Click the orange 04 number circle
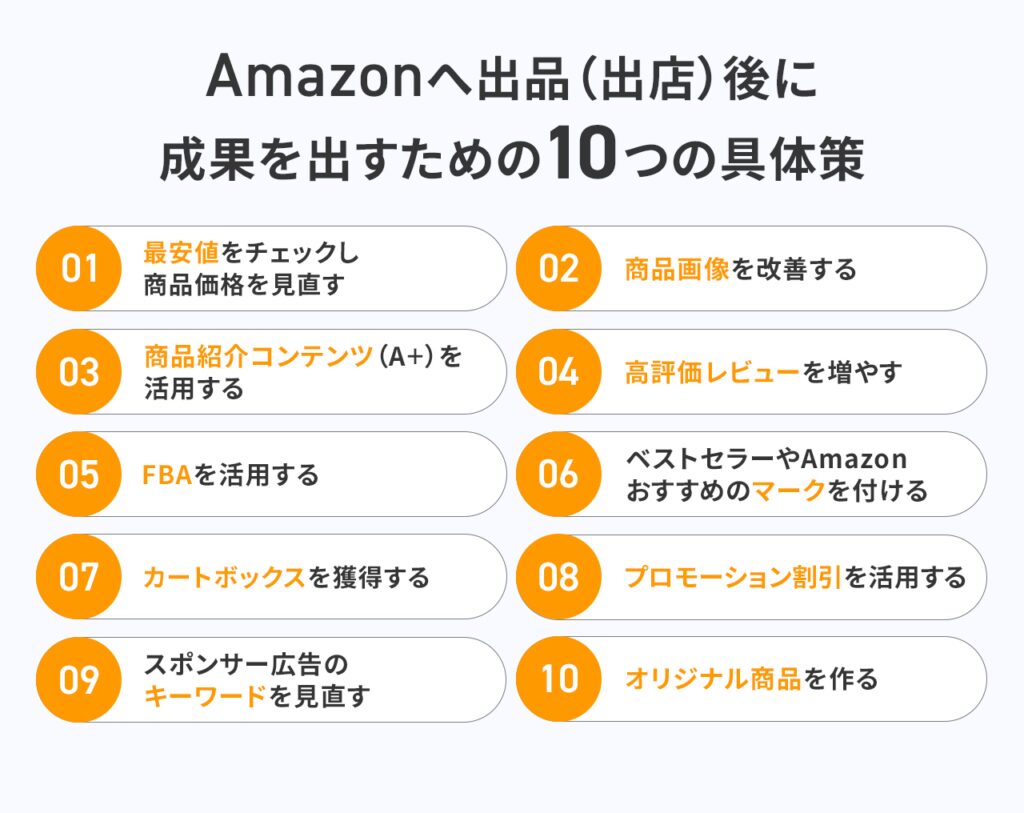This screenshot has height=813, width=1024. click(558, 372)
